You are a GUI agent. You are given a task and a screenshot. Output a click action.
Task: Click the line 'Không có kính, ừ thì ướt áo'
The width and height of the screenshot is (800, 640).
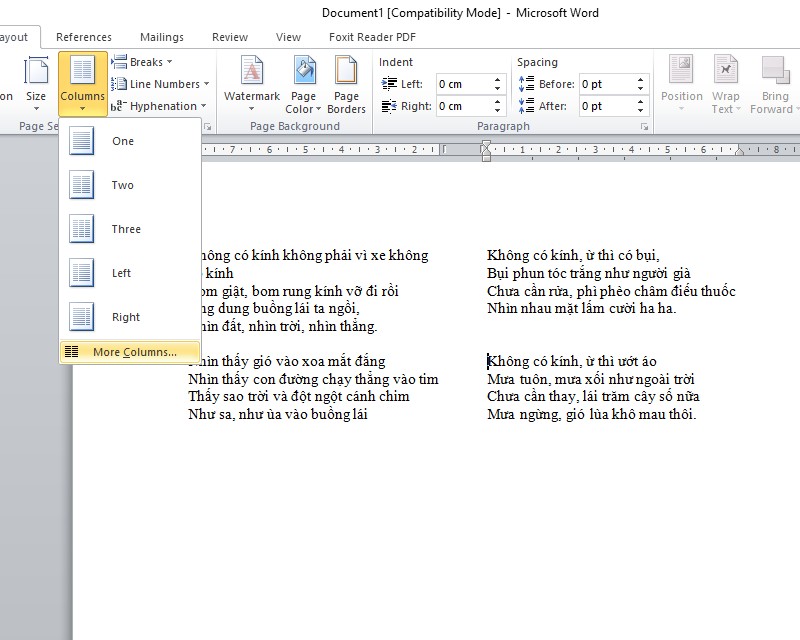pos(572,361)
